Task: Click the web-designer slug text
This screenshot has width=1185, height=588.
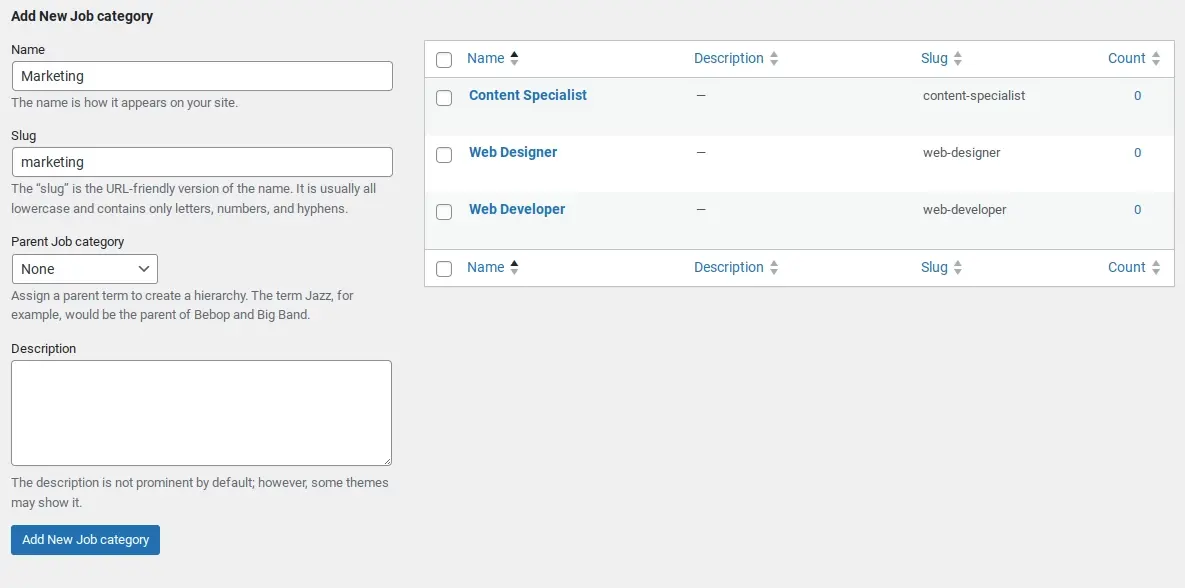Action: (961, 153)
